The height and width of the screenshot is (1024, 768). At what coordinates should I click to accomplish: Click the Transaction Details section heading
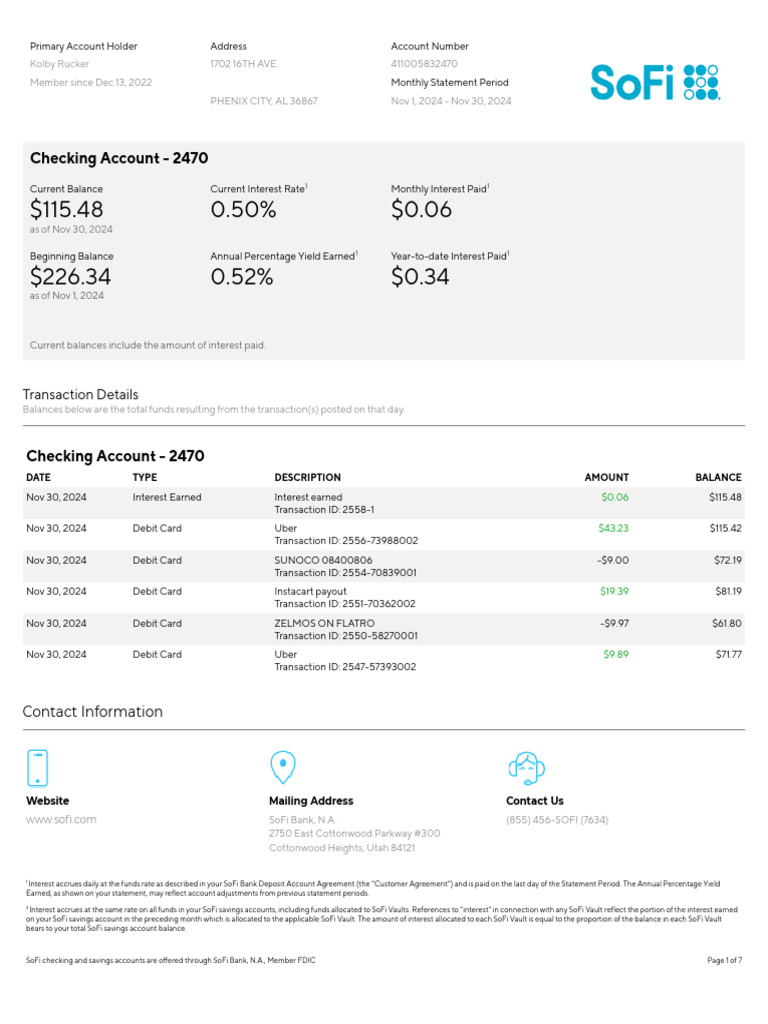[80, 394]
